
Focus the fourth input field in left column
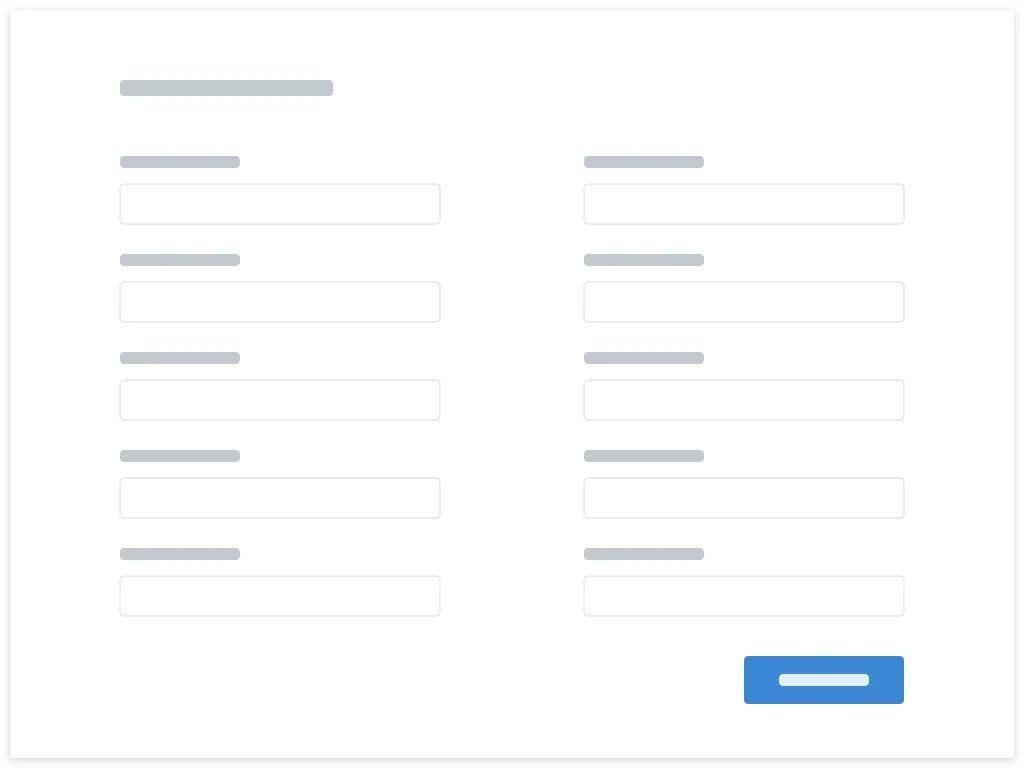click(x=280, y=498)
